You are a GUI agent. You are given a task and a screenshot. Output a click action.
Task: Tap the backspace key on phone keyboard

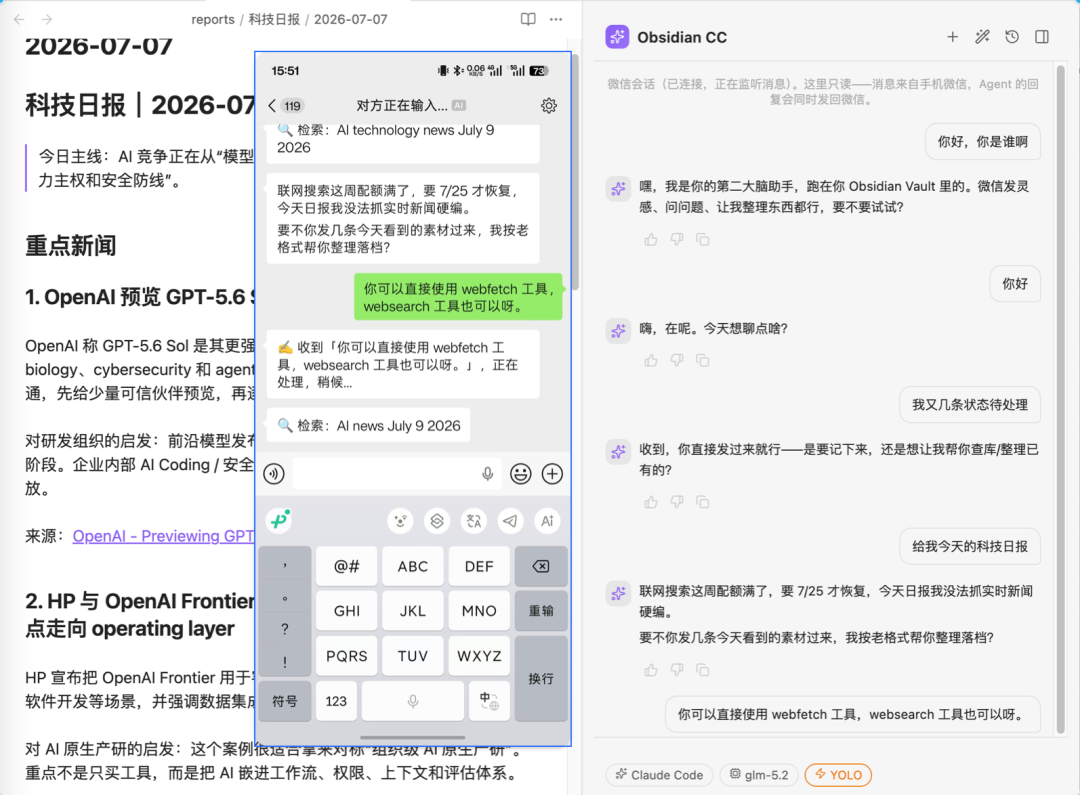click(x=541, y=566)
